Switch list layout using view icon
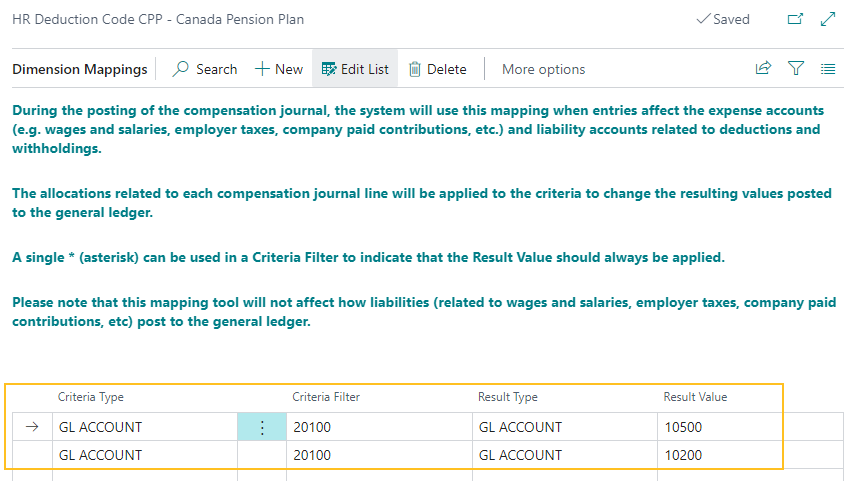 [x=828, y=69]
